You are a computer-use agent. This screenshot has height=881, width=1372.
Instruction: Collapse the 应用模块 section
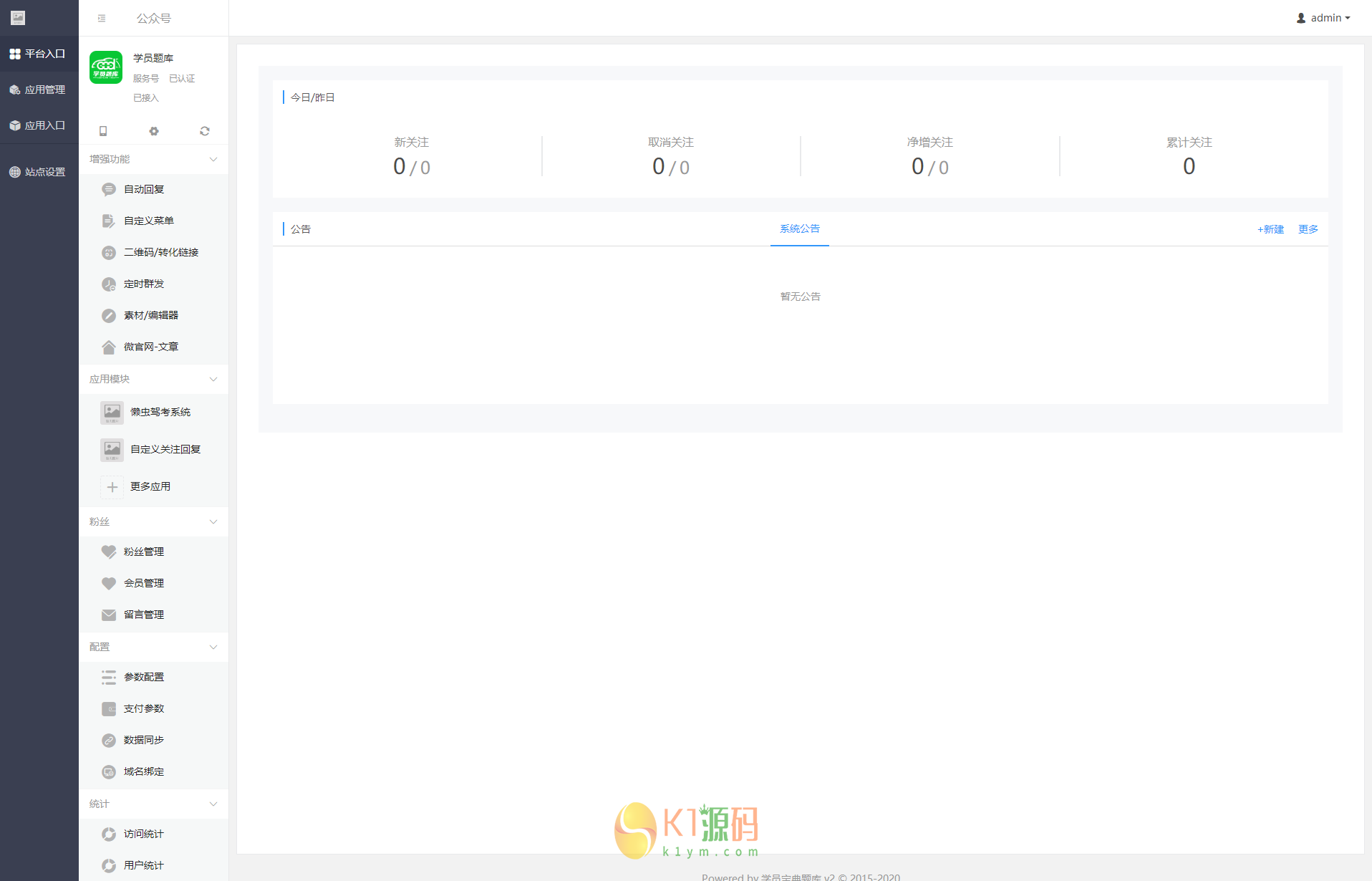coord(213,379)
